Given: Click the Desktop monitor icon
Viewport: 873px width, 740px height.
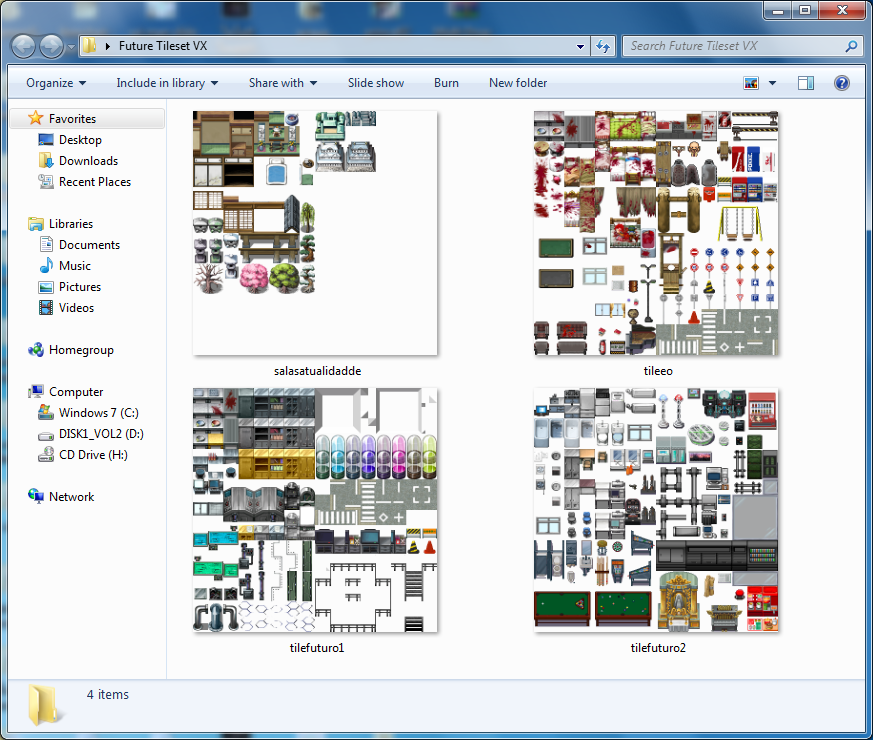Looking at the screenshot, I should [46, 140].
